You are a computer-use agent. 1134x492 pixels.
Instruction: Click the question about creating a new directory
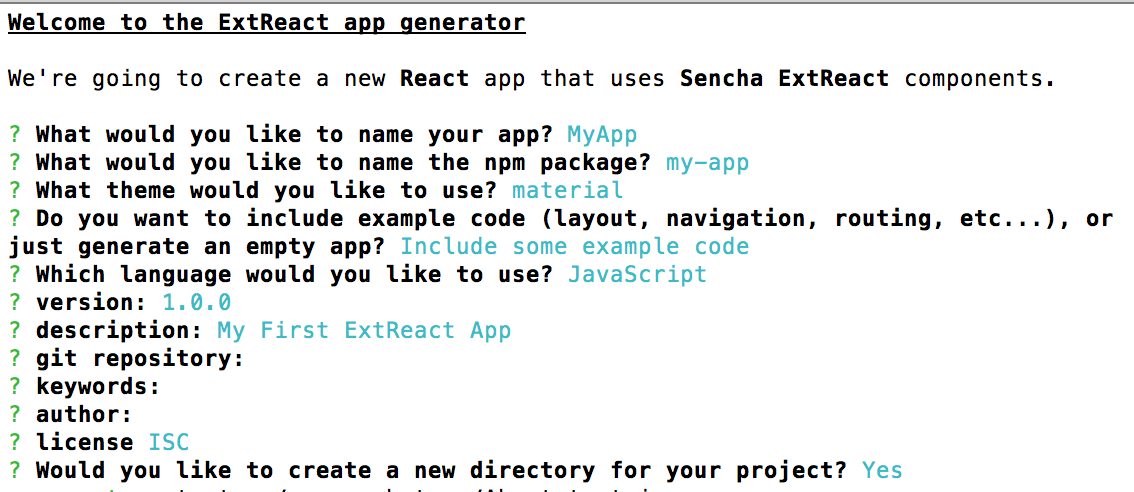point(441,470)
